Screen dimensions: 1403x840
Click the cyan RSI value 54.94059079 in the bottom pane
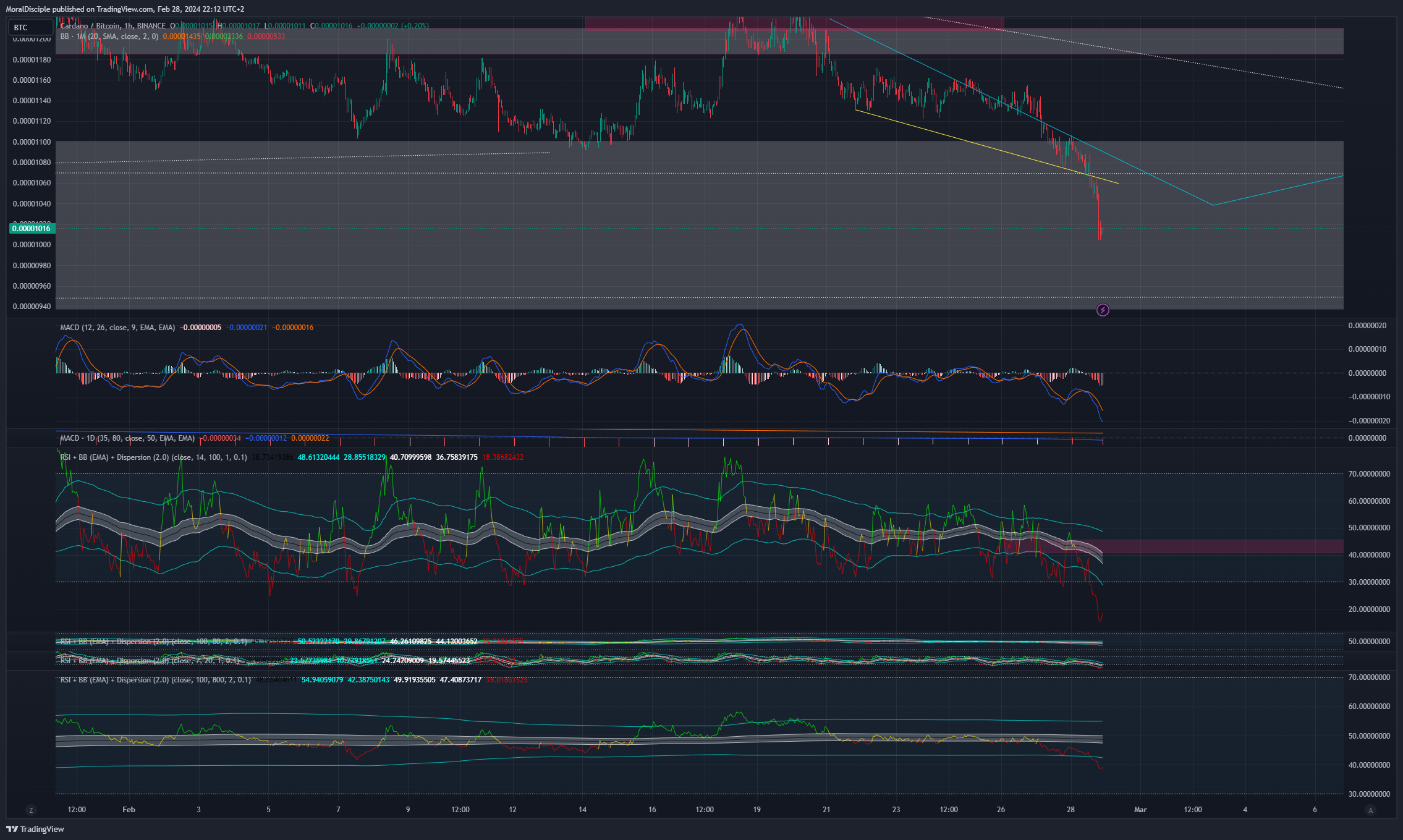(322, 680)
